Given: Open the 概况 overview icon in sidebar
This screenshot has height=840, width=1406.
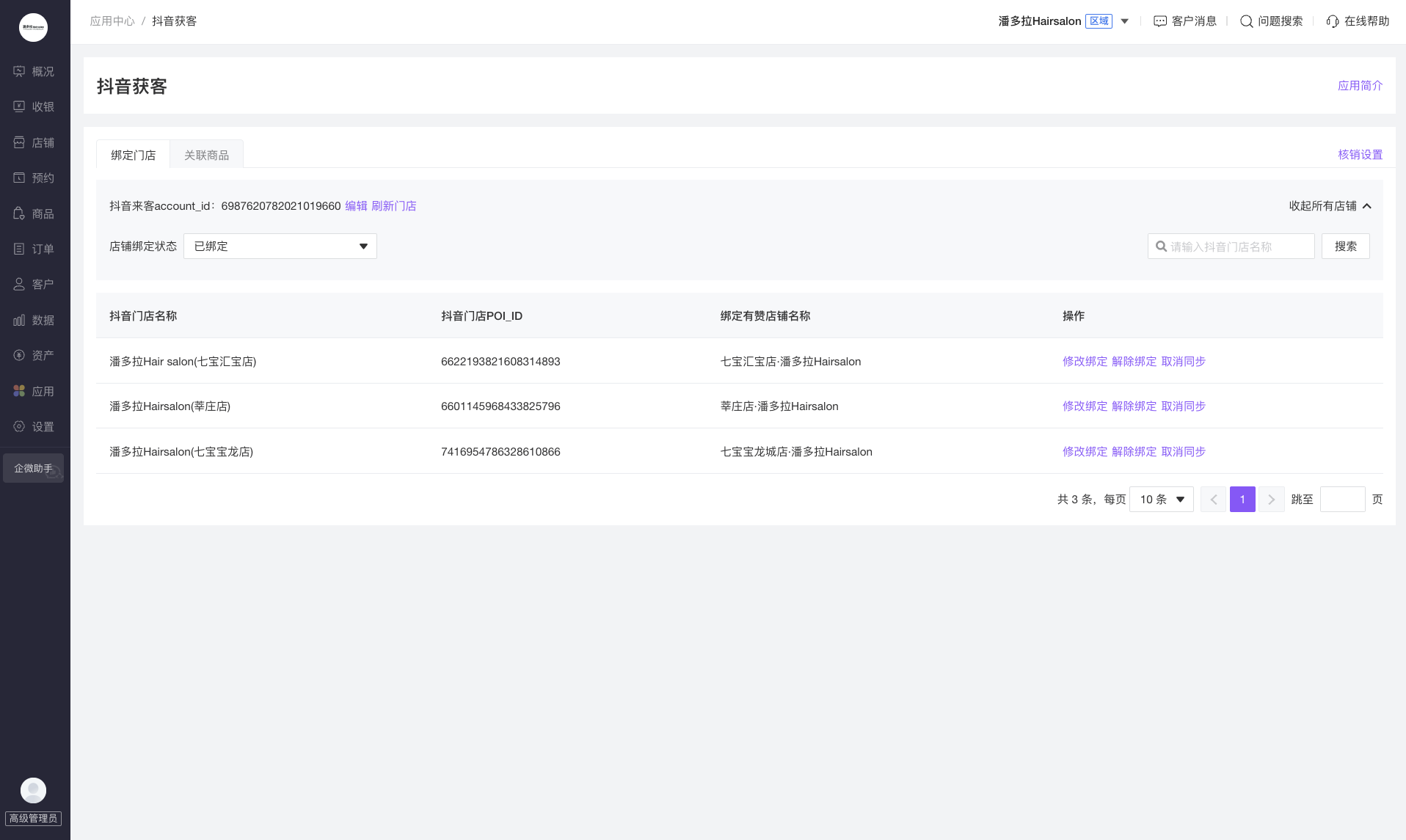Looking at the screenshot, I should point(19,71).
